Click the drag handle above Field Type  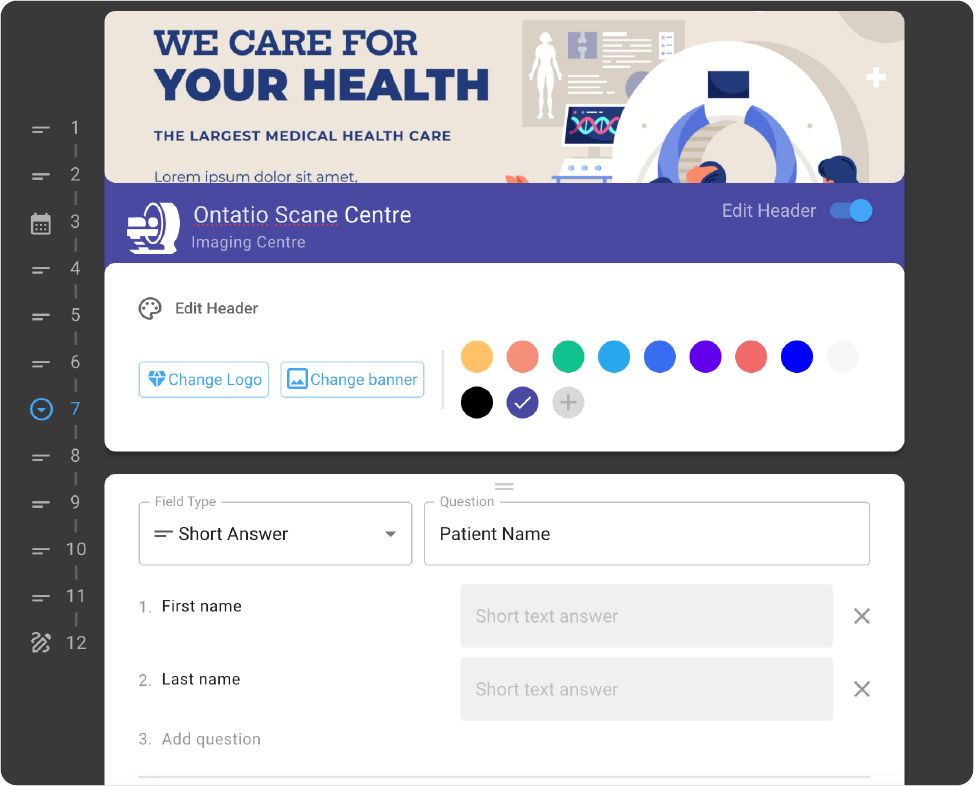[504, 486]
